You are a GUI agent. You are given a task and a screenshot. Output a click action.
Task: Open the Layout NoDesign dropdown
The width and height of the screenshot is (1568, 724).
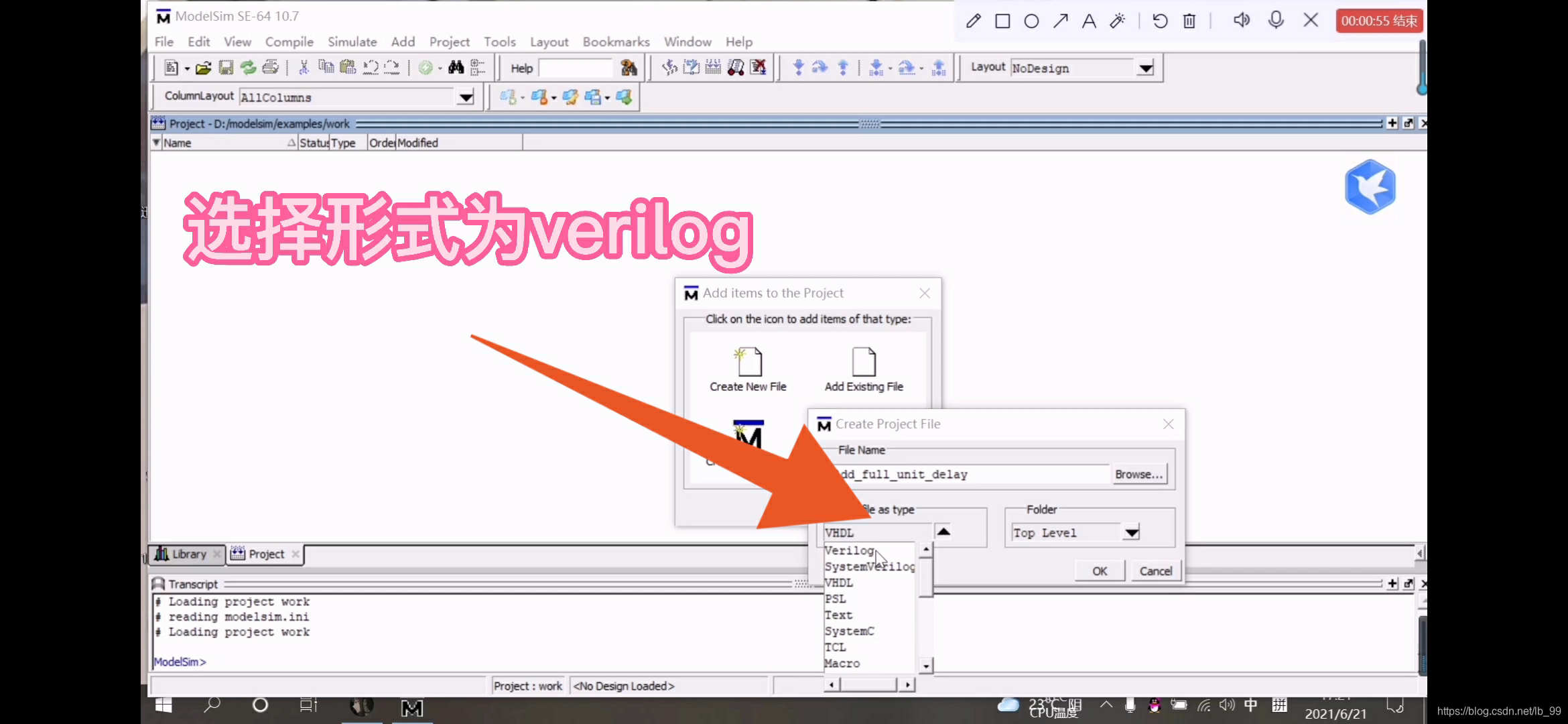1146,68
